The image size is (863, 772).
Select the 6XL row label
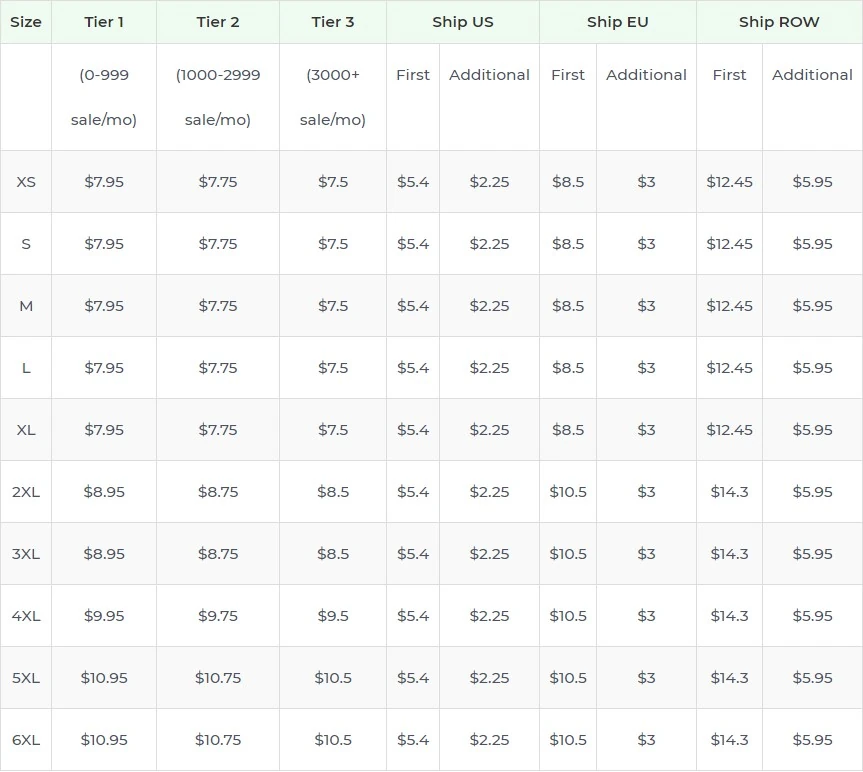(26, 739)
